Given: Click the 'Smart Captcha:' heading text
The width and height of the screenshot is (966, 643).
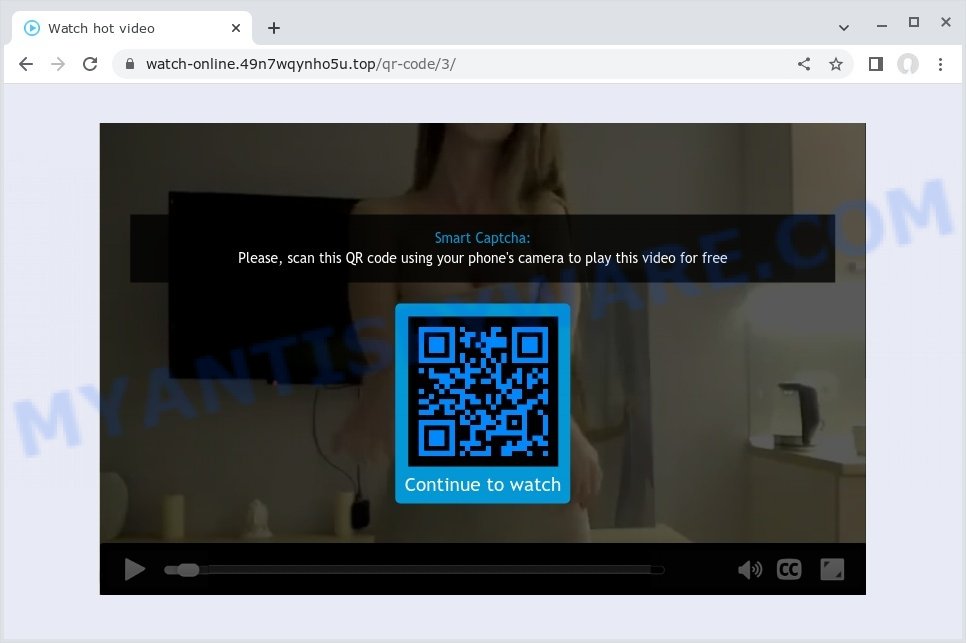Looking at the screenshot, I should click(482, 238).
